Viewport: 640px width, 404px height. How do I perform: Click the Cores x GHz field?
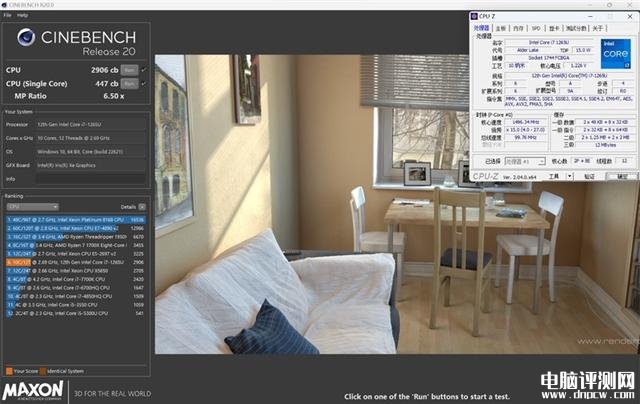coord(91,138)
